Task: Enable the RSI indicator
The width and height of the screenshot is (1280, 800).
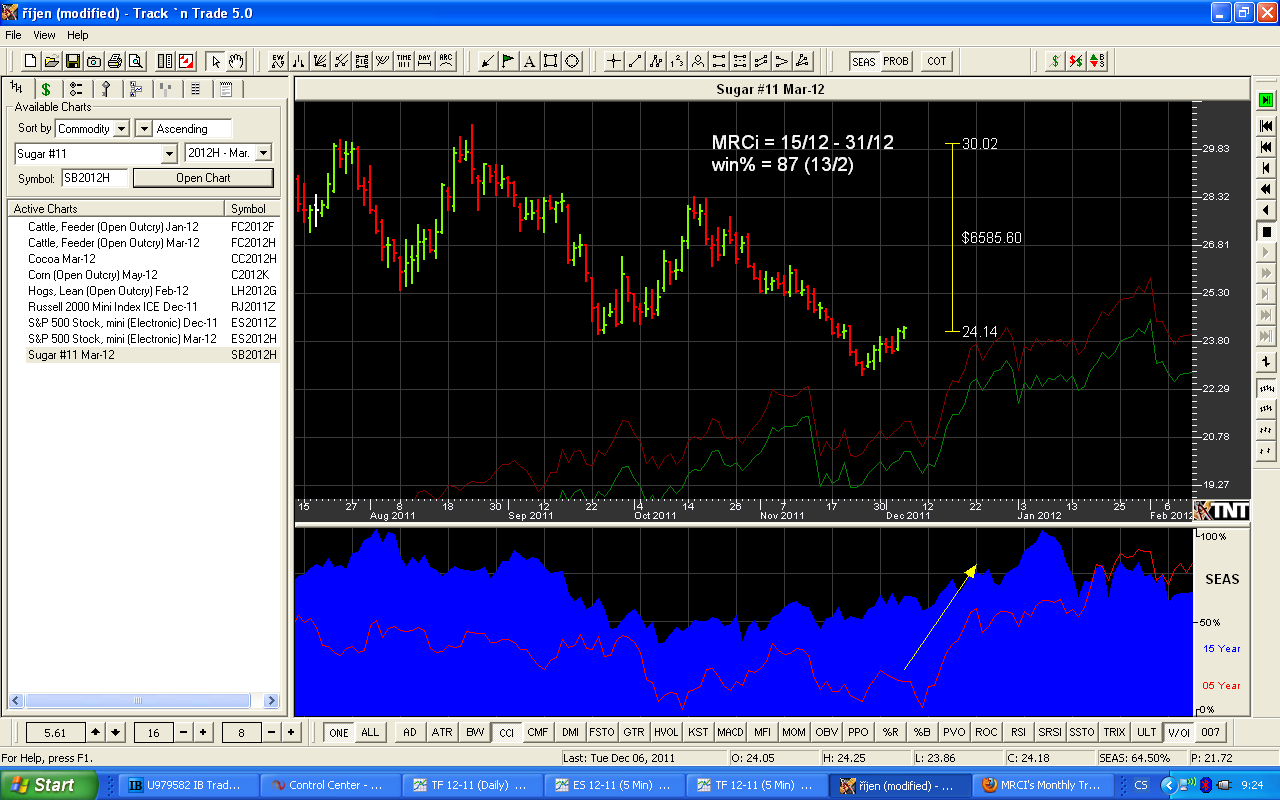Action: 1018,732
